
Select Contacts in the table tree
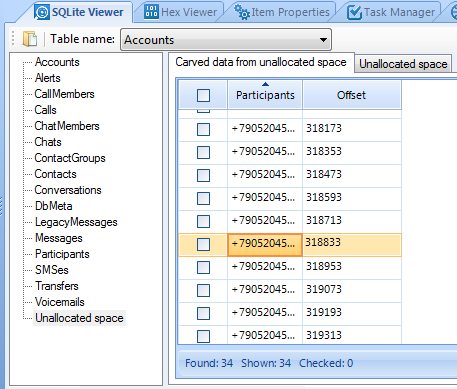click(x=55, y=174)
